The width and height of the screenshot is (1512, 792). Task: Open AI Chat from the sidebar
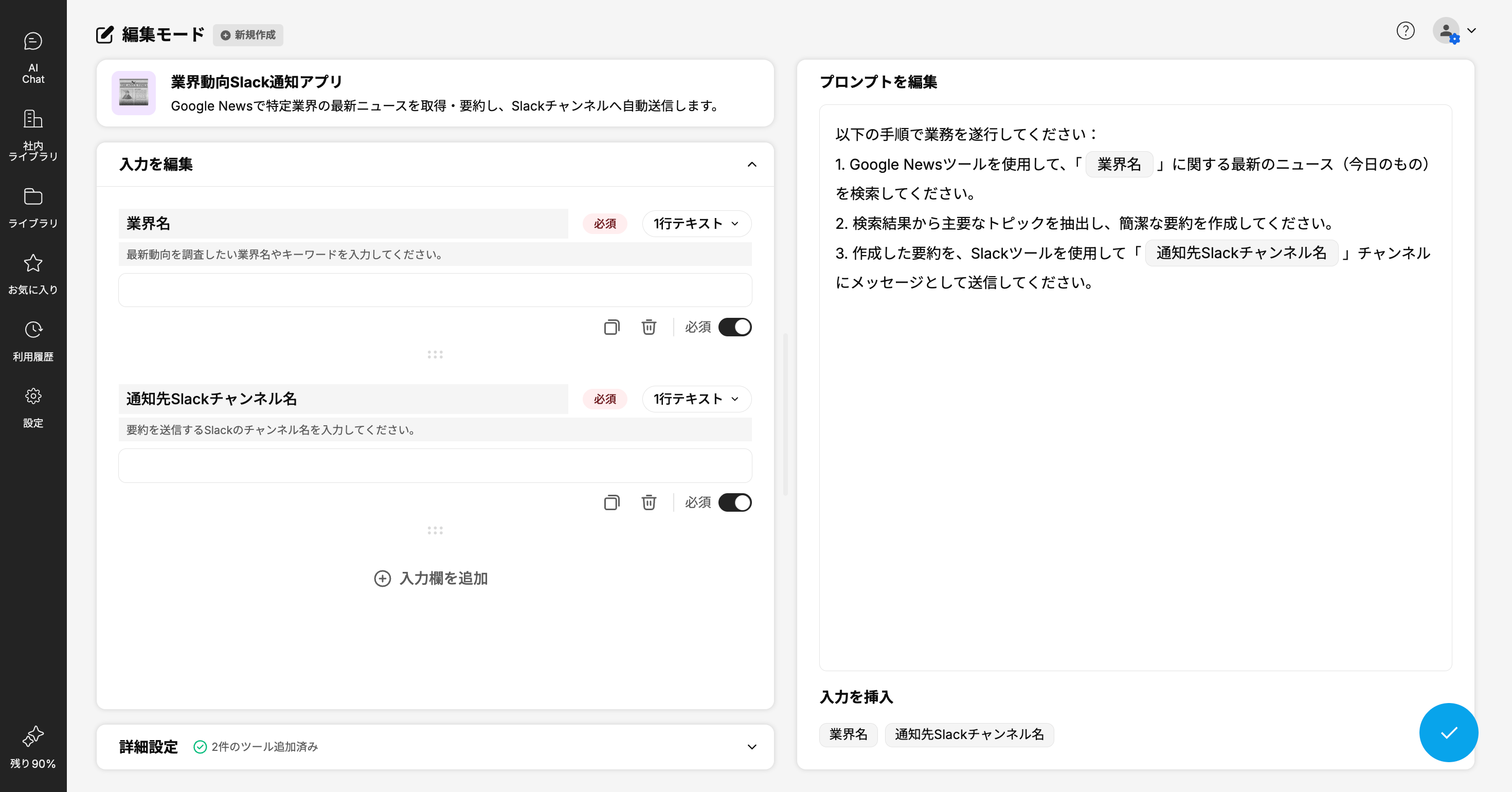tap(33, 57)
